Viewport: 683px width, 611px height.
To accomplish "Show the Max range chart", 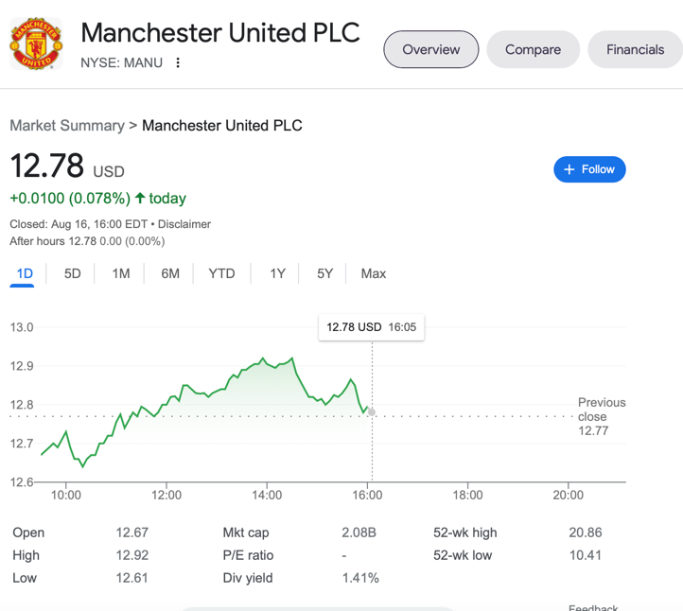I will (x=373, y=273).
